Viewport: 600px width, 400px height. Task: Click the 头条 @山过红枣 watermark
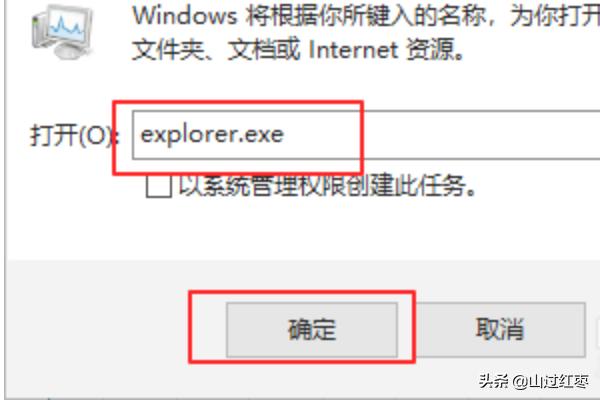(x=534, y=381)
